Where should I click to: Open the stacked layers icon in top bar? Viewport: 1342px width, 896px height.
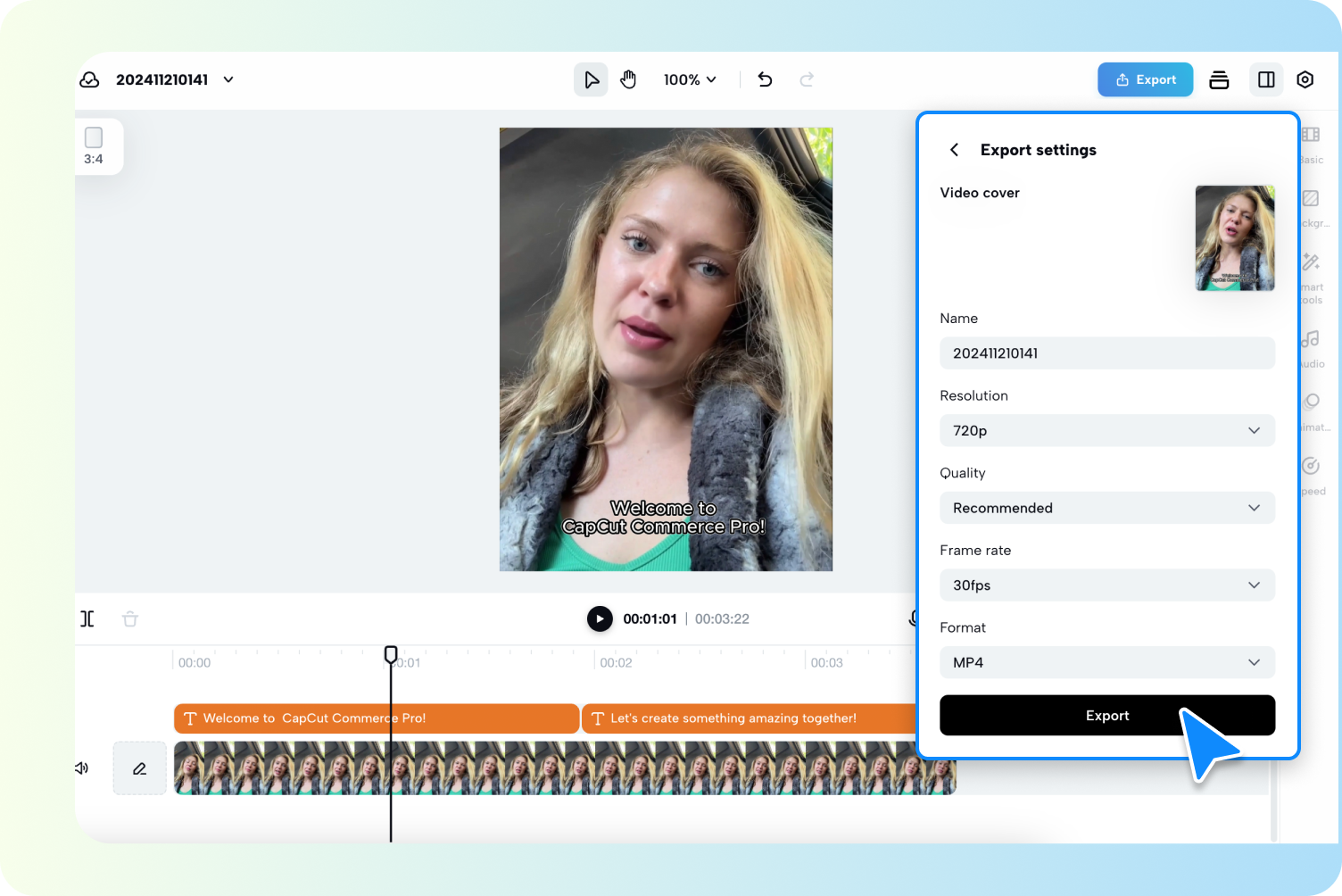tap(1219, 79)
